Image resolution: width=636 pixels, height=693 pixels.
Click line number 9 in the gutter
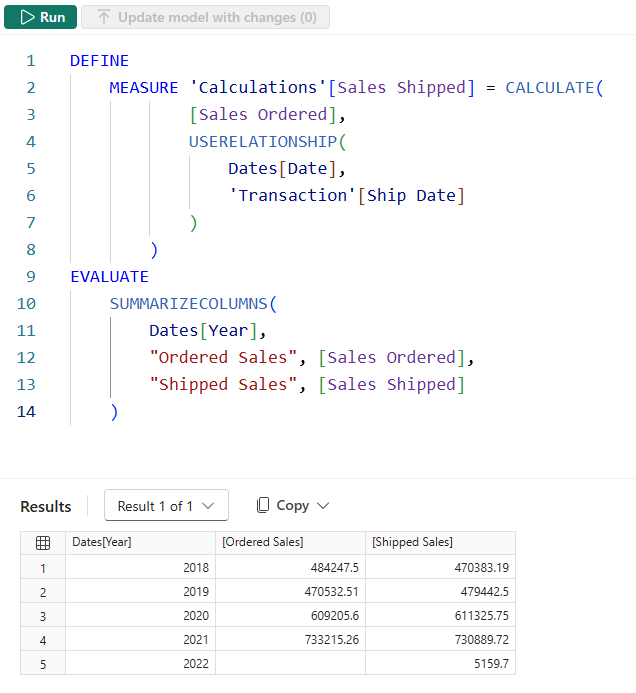(x=31, y=277)
